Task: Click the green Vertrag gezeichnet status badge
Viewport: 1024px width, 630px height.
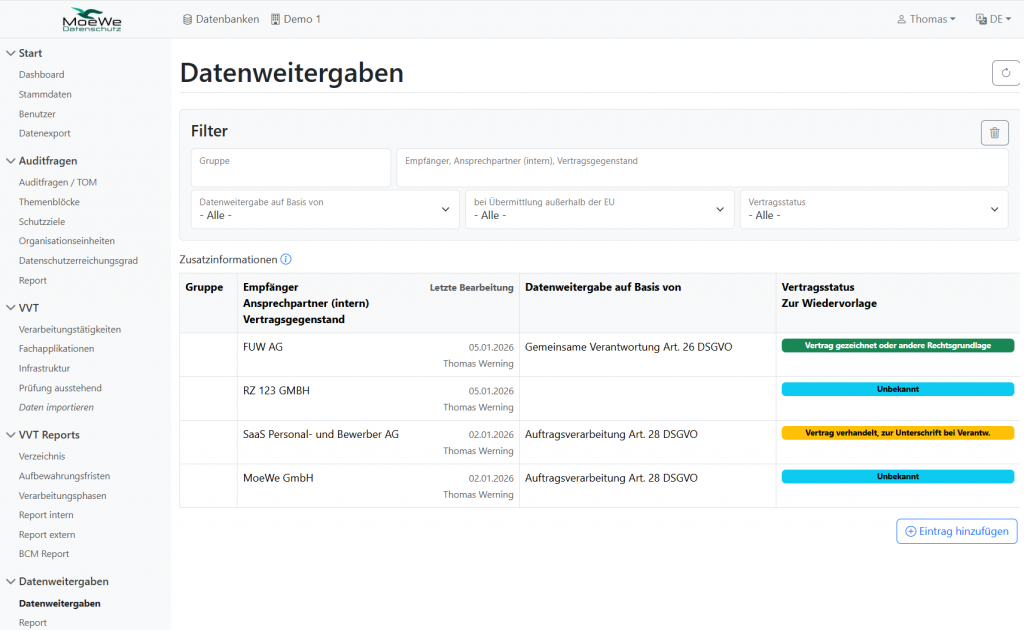Action: point(897,346)
